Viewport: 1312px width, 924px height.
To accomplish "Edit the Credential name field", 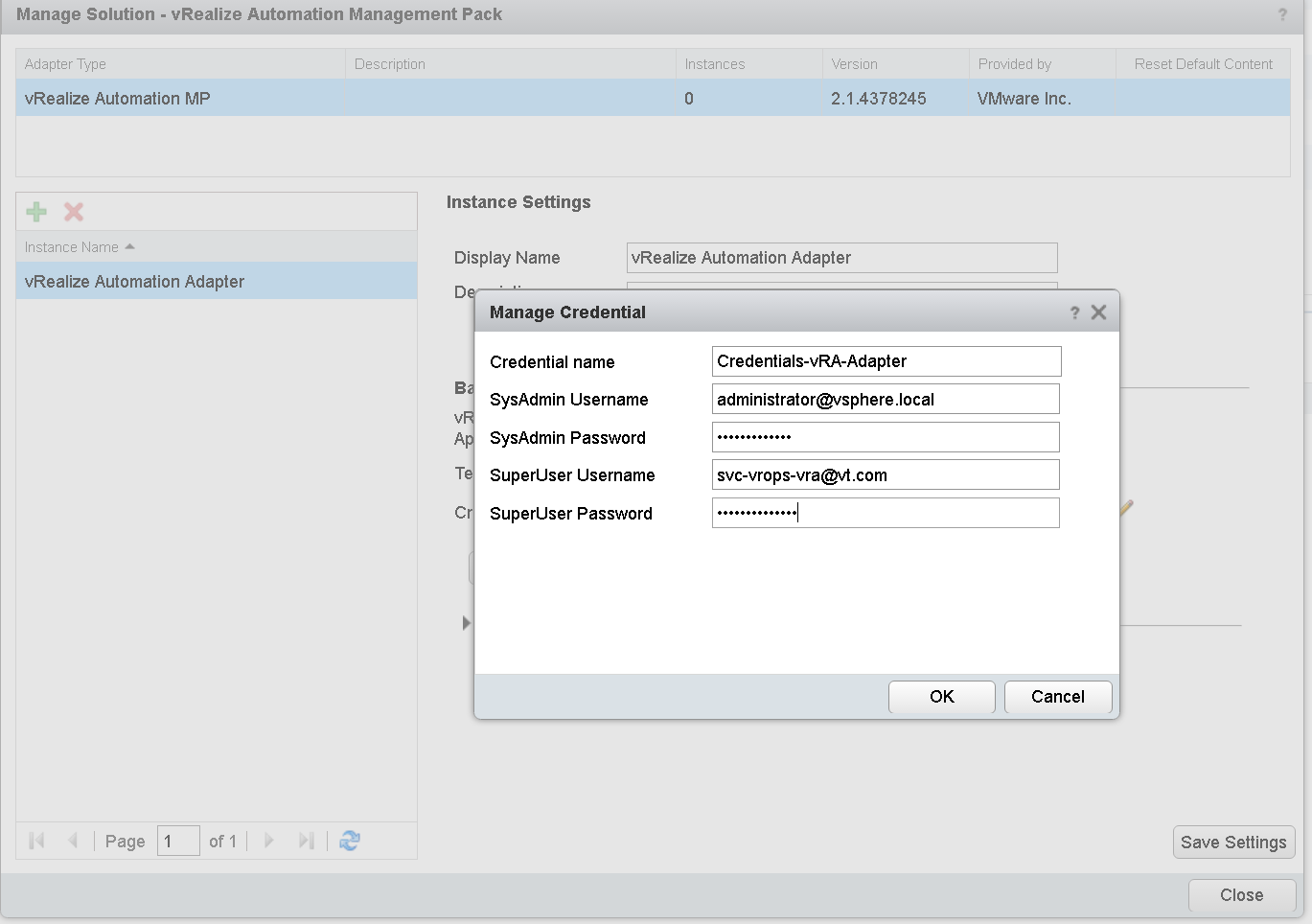I will point(886,361).
